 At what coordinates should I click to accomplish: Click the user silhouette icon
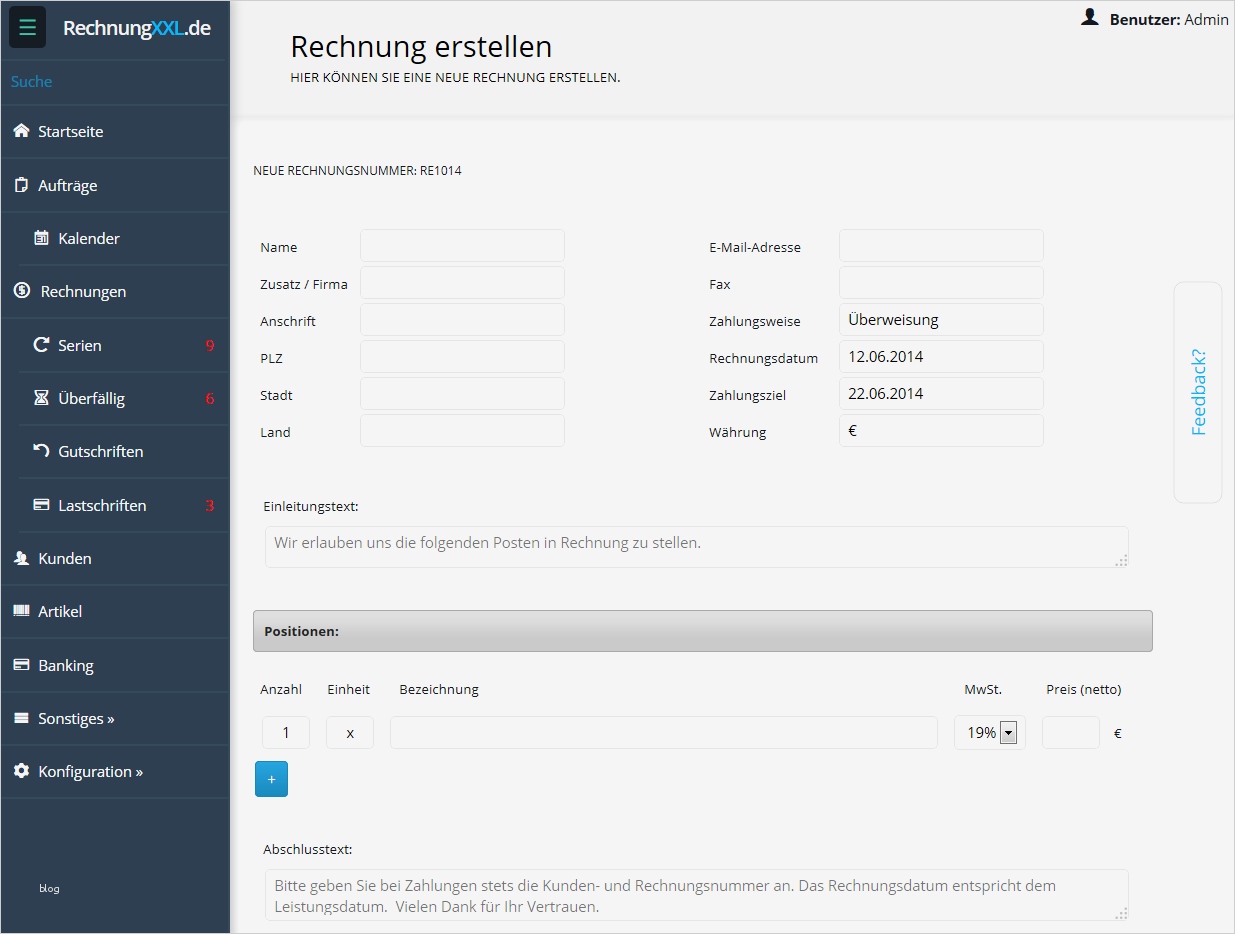pos(1090,17)
